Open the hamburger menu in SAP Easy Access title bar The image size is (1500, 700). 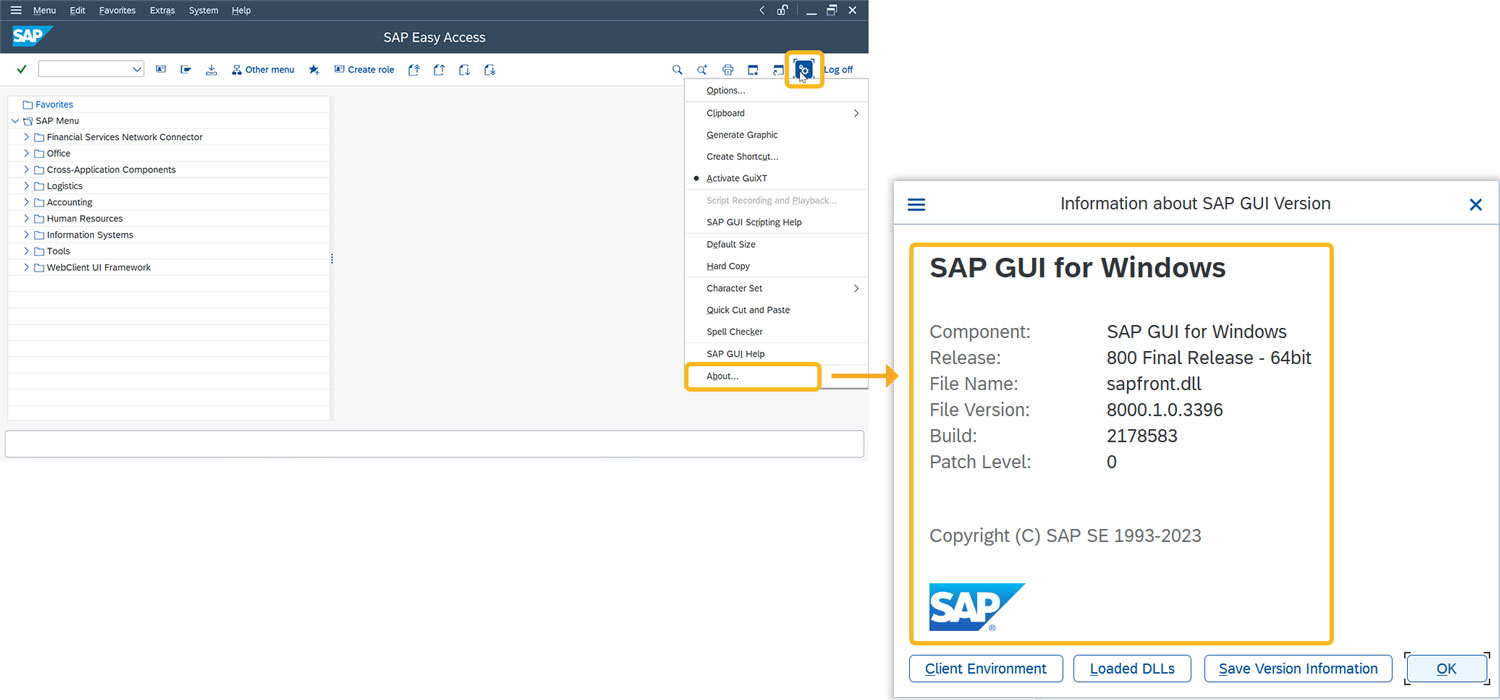(x=15, y=10)
